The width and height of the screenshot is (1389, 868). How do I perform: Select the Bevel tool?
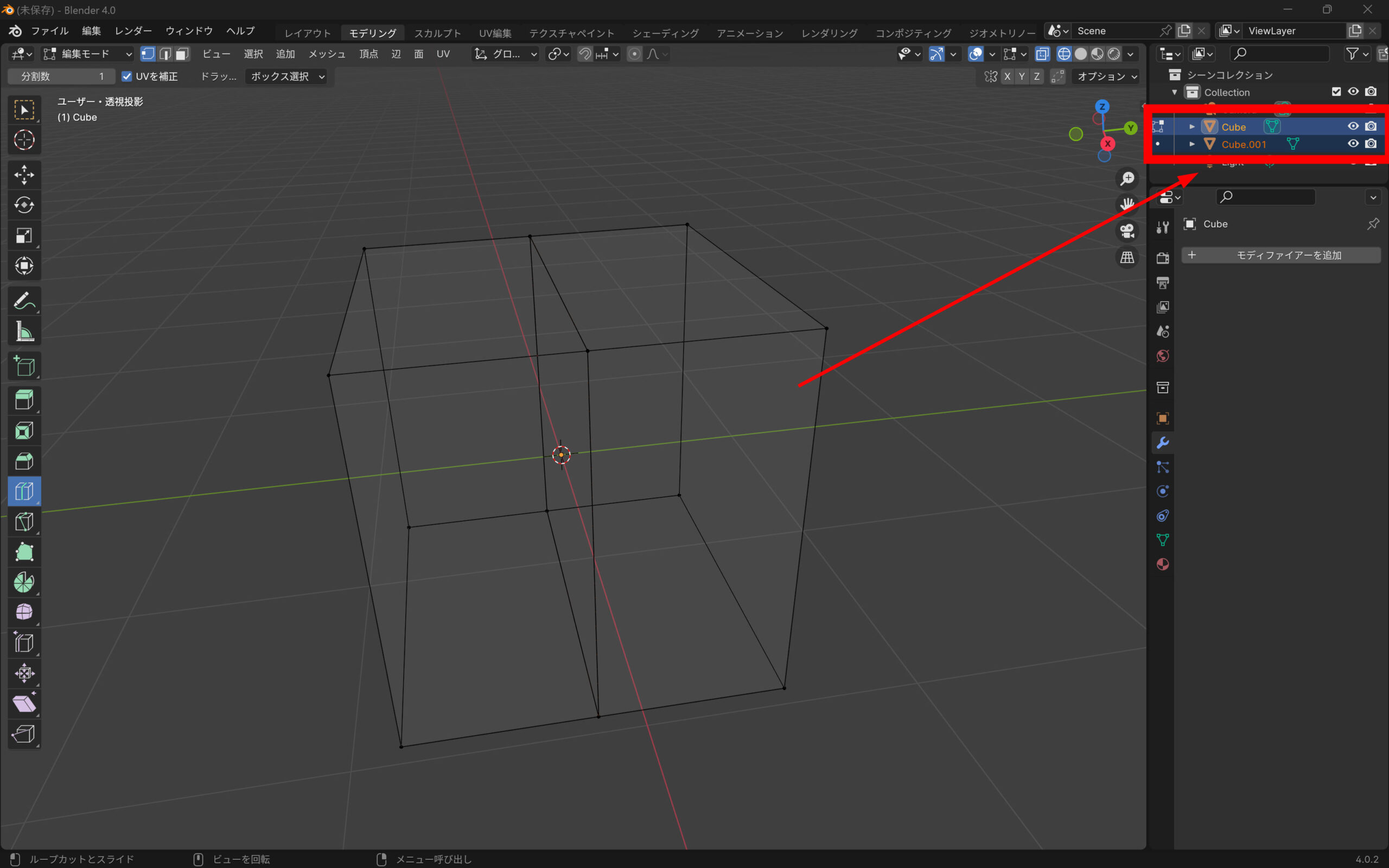pos(23,461)
